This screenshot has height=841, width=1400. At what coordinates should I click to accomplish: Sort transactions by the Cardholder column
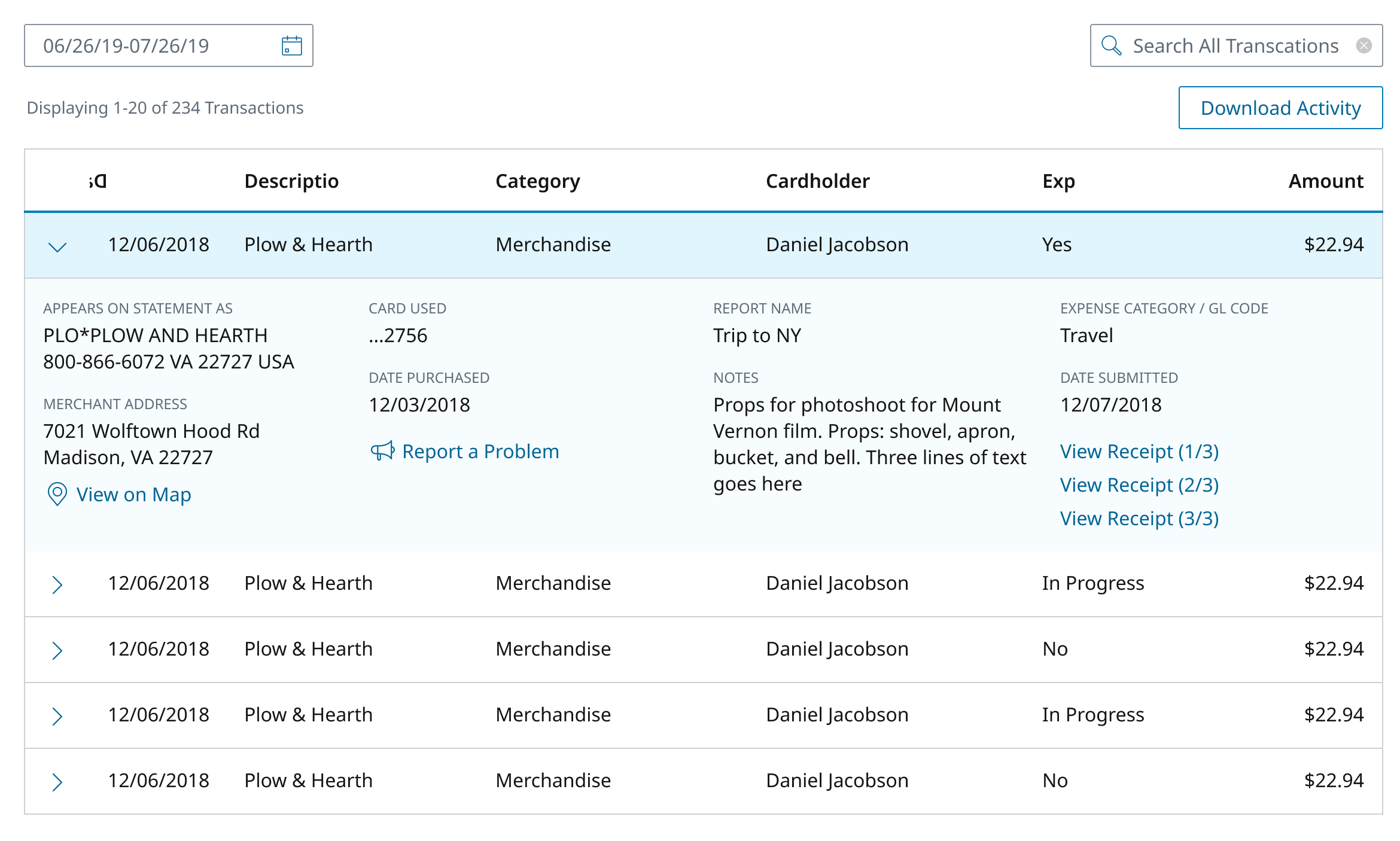click(x=818, y=181)
